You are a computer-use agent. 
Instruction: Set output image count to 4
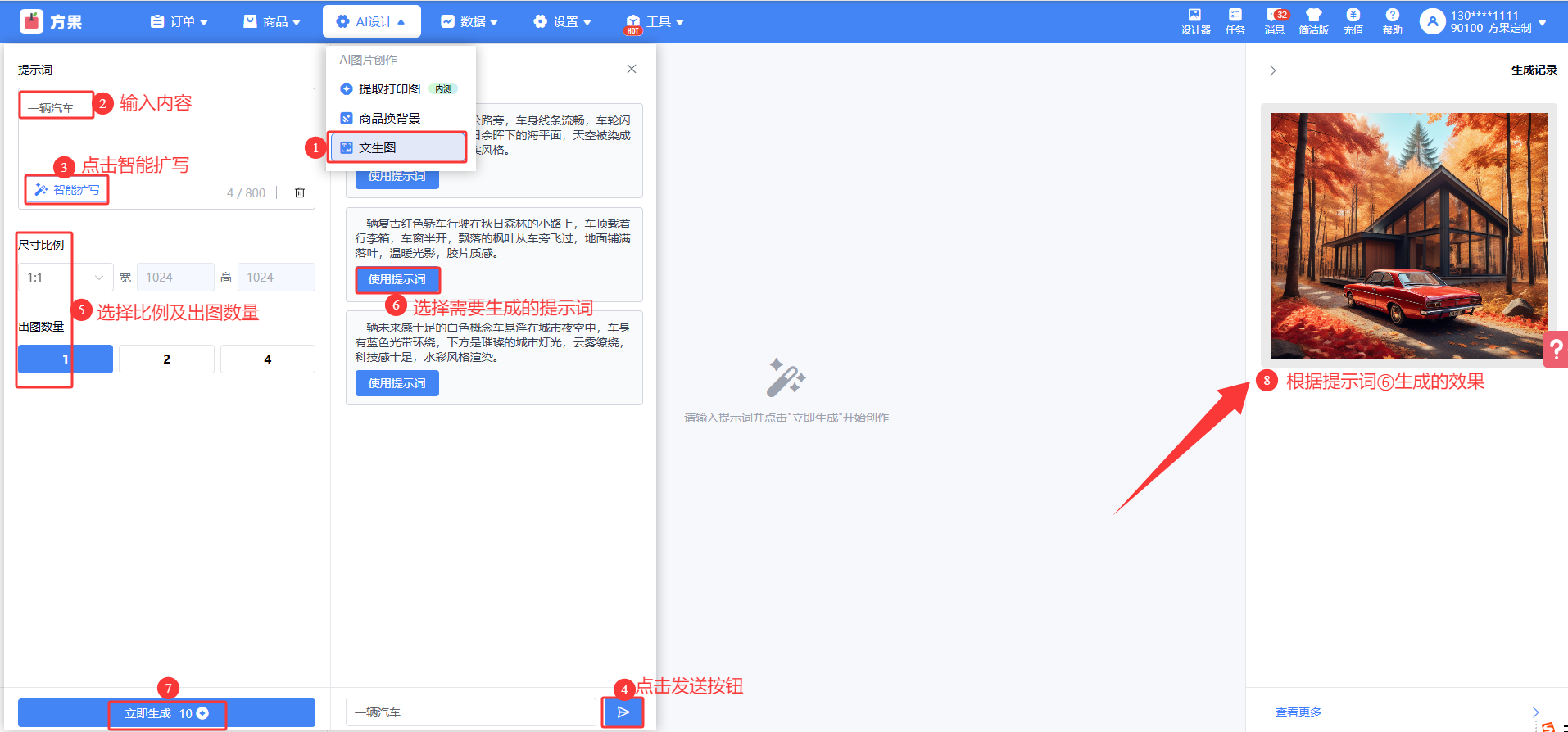[x=268, y=359]
